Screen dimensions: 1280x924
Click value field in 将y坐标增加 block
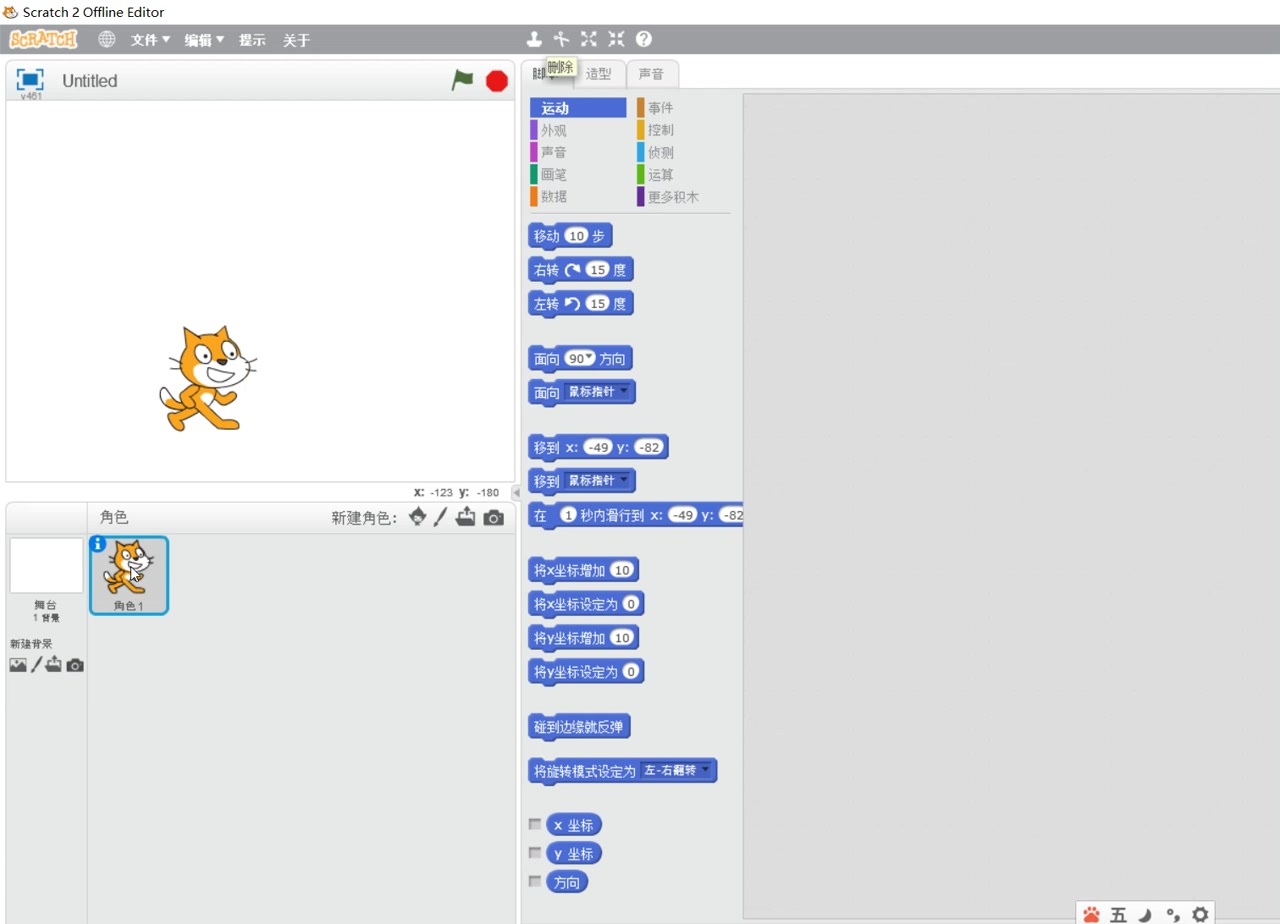click(x=622, y=638)
